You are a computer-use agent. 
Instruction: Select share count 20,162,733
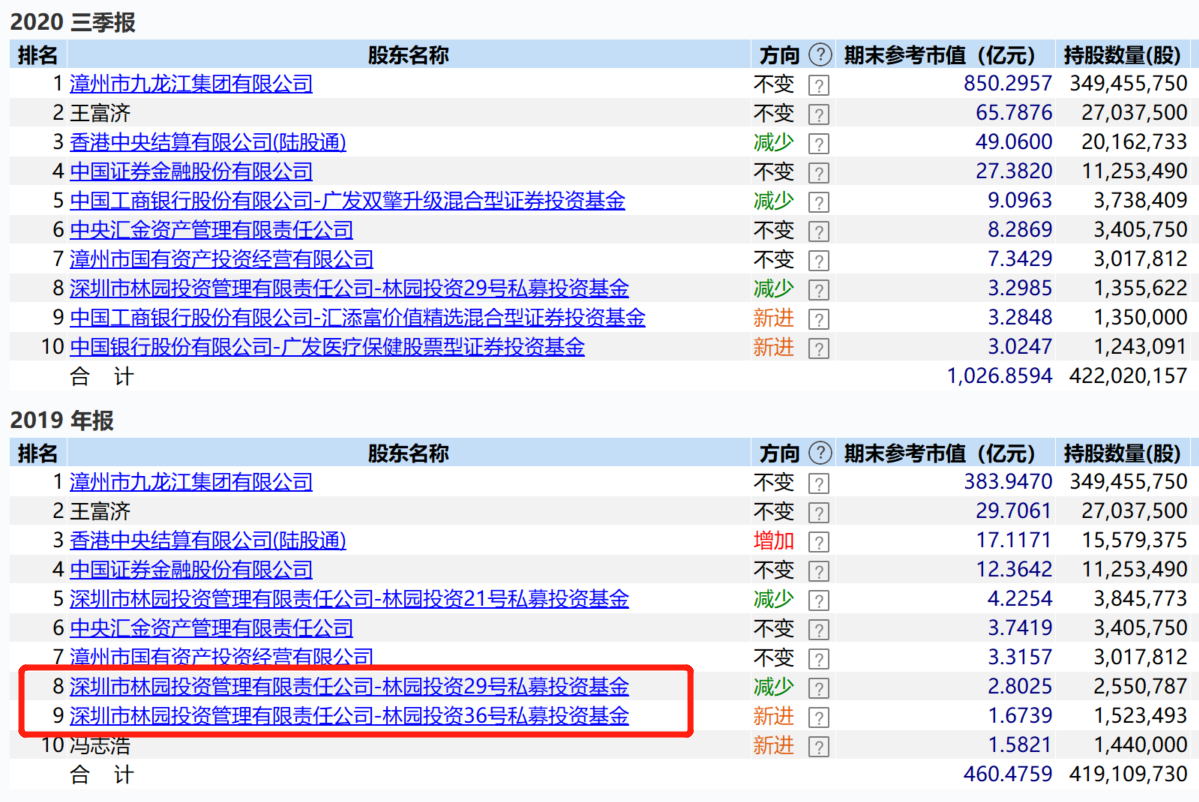pos(1135,142)
